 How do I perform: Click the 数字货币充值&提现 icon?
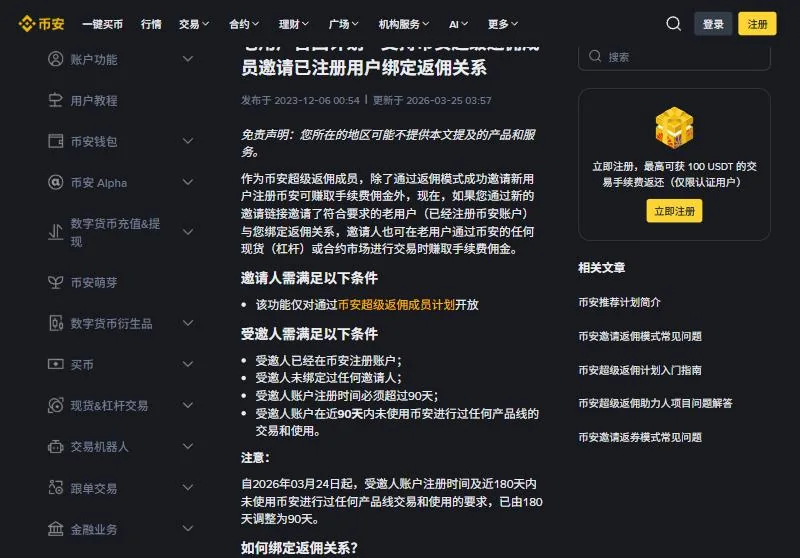click(x=56, y=232)
